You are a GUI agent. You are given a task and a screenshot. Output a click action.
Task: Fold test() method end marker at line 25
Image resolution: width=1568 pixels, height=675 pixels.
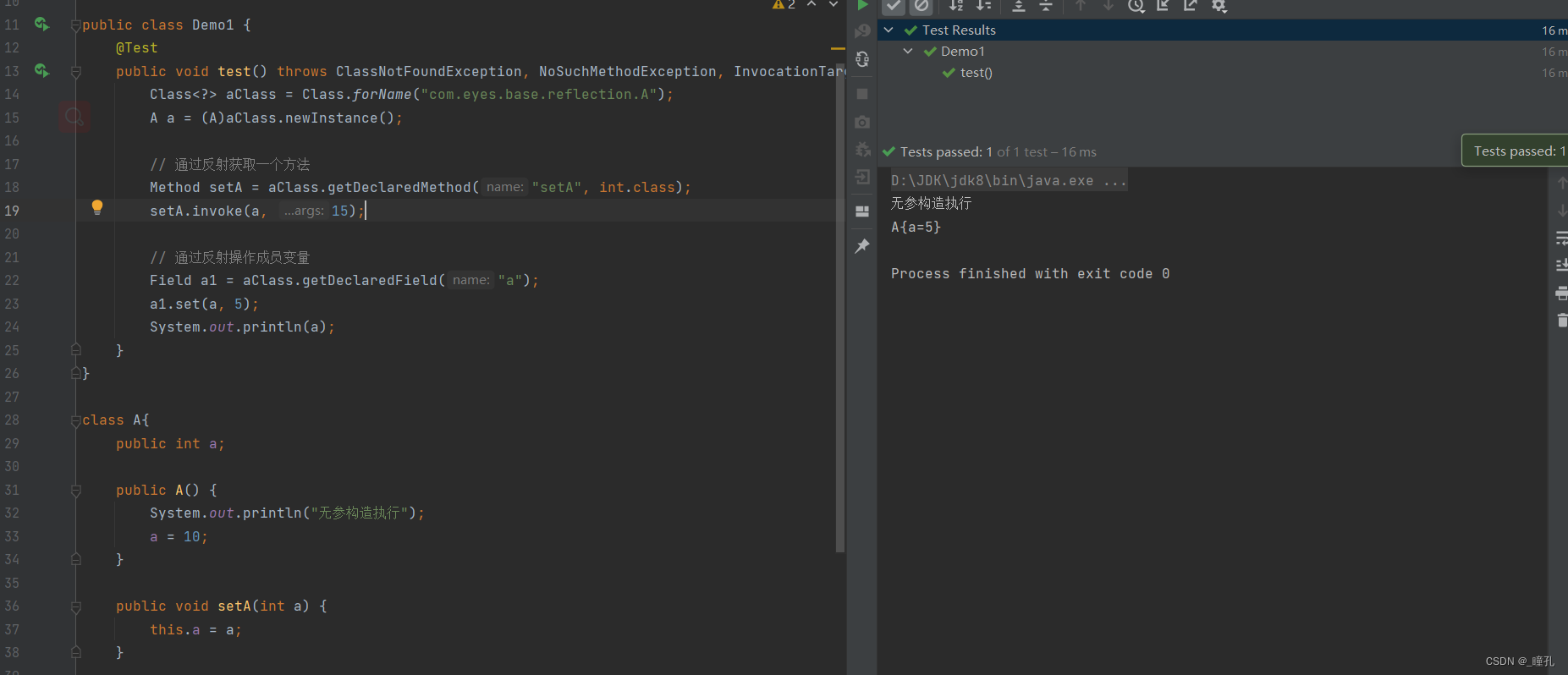[76, 349]
